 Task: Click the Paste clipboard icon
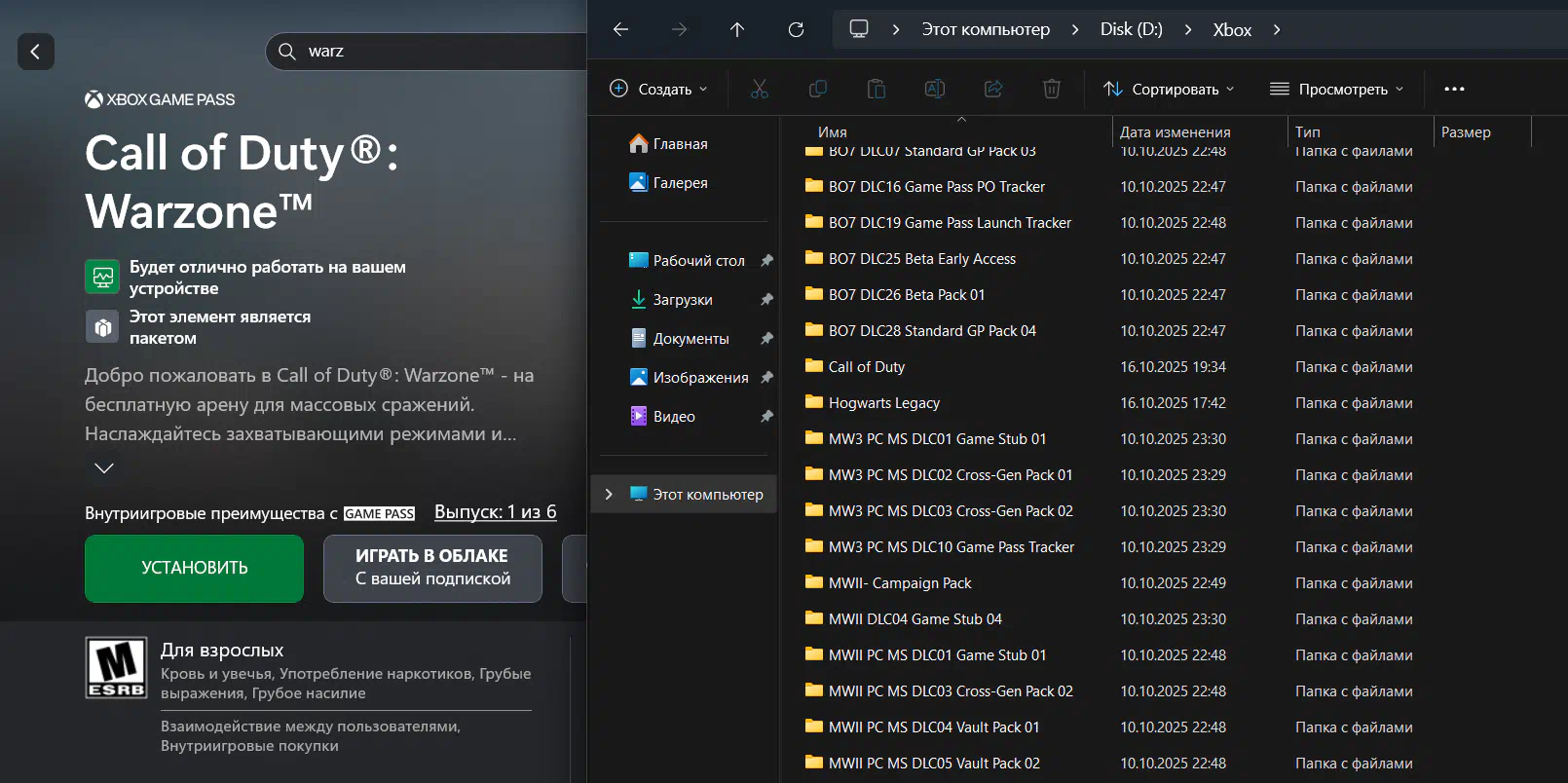point(877,89)
